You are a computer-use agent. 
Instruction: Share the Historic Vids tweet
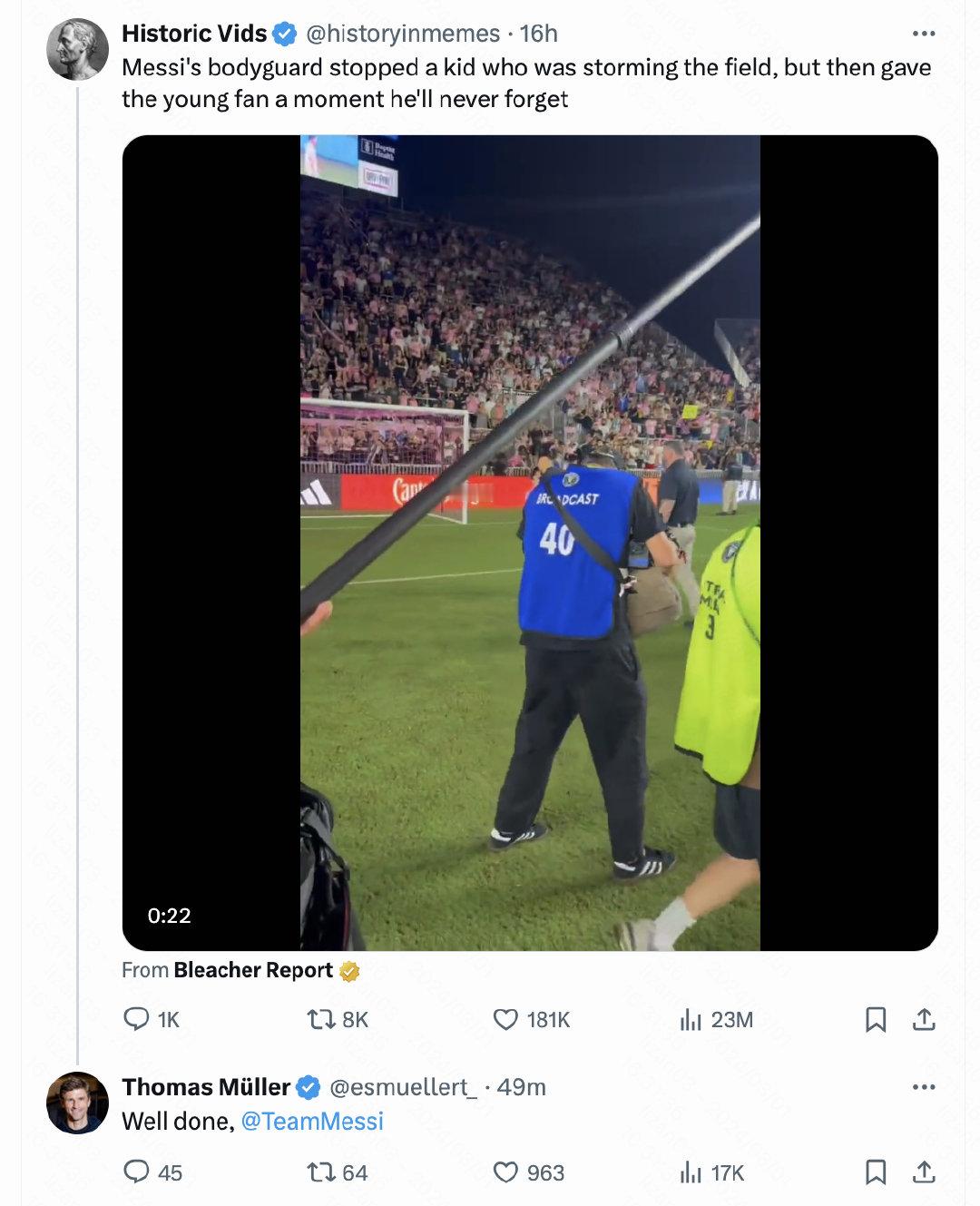(x=924, y=1019)
